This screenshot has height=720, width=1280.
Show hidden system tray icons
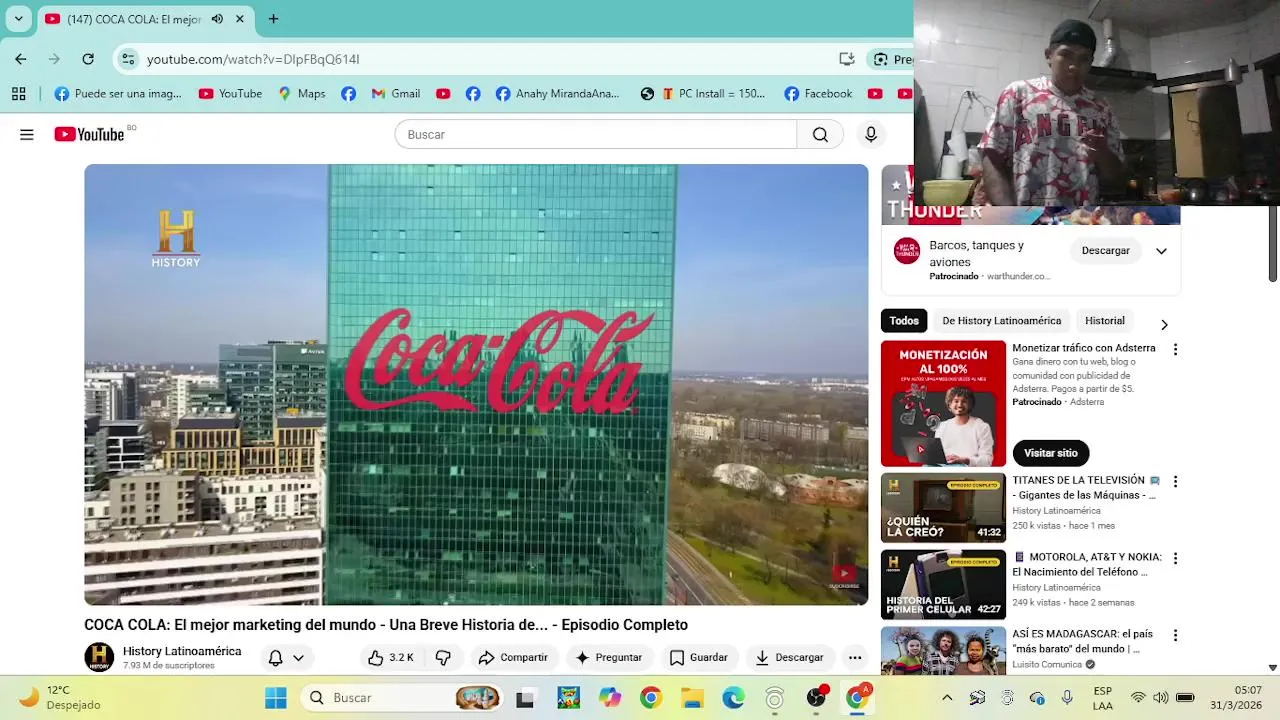pyautogui.click(x=947, y=697)
